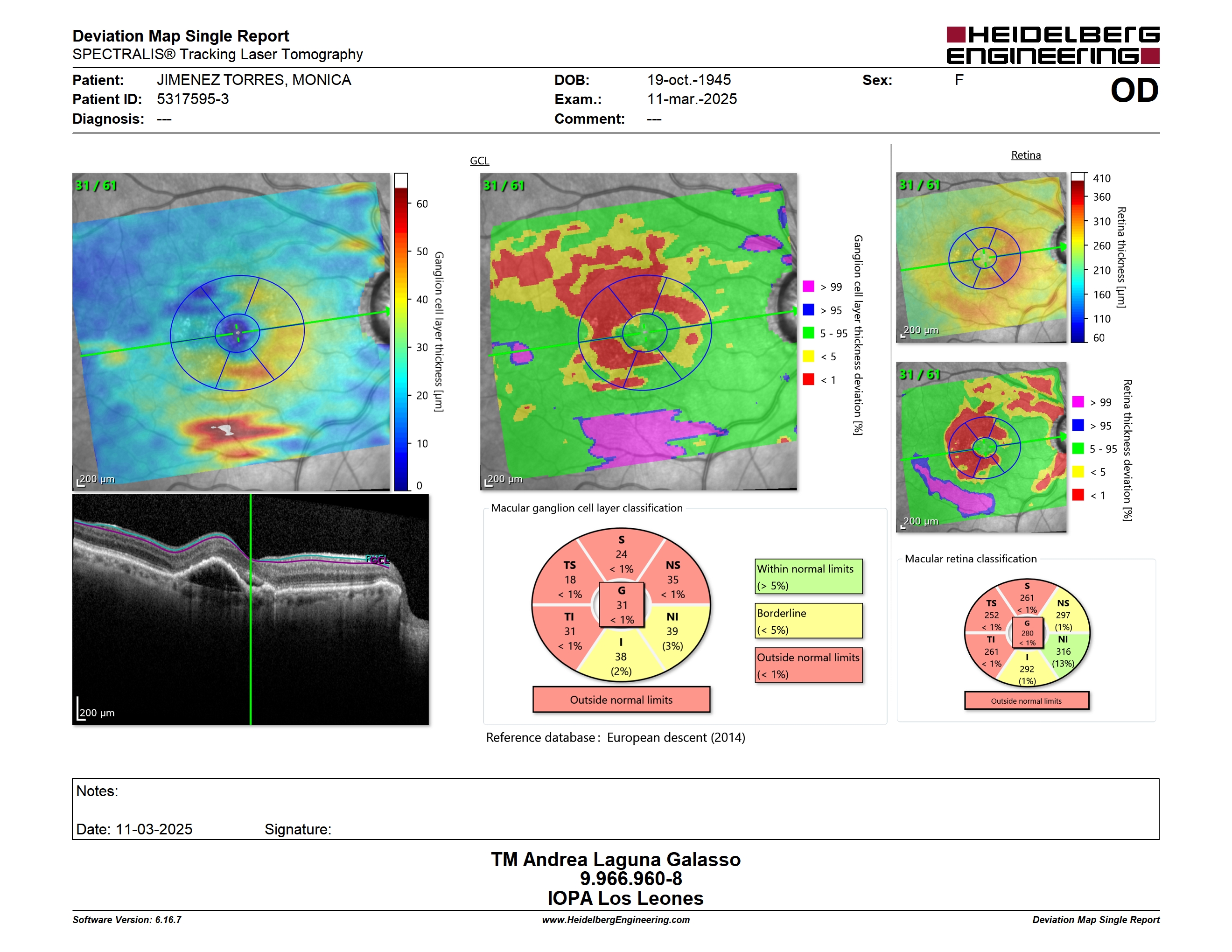Click the Sex value F

tap(959, 80)
